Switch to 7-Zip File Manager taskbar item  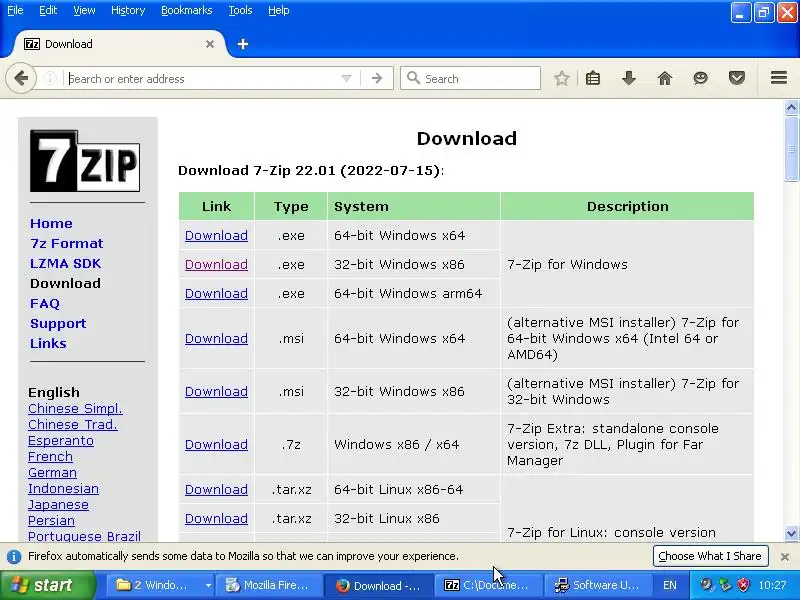(x=487, y=585)
